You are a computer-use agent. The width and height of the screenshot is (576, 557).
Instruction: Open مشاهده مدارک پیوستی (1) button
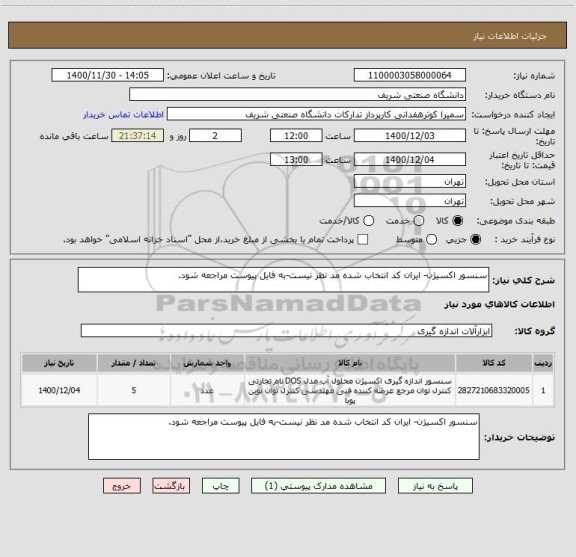318,486
